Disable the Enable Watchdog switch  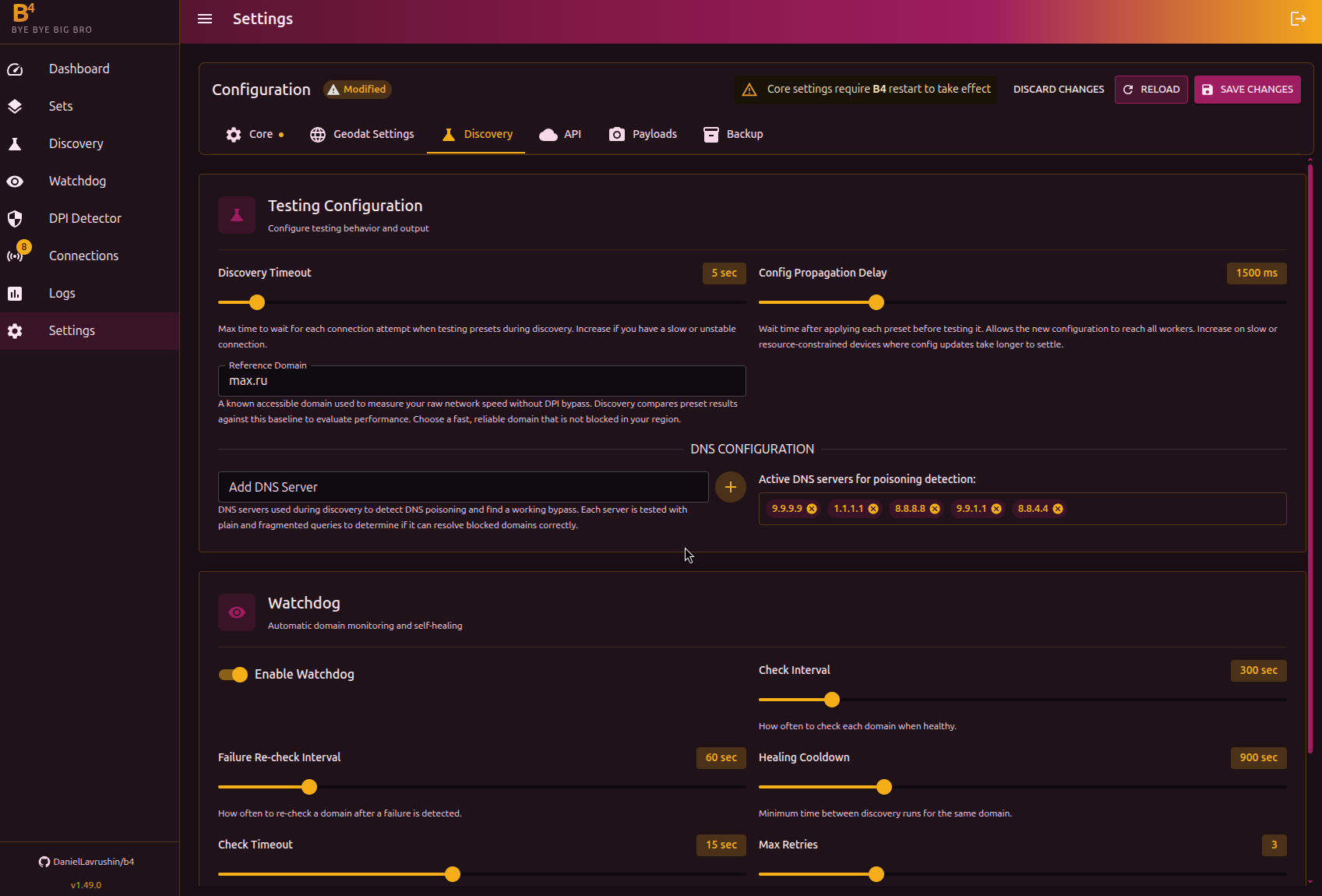(x=233, y=675)
